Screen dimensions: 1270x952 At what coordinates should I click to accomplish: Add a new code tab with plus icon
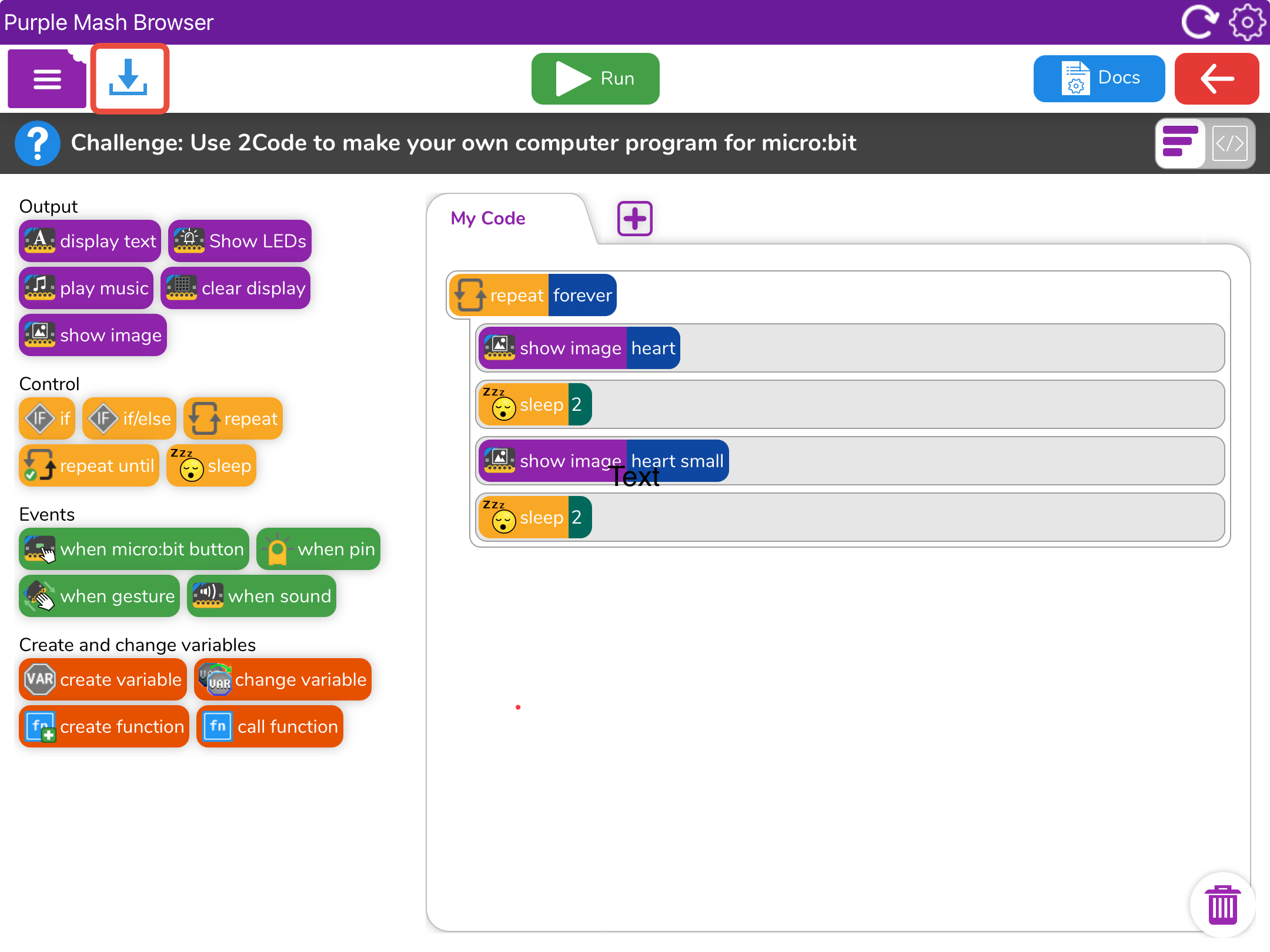pos(634,219)
